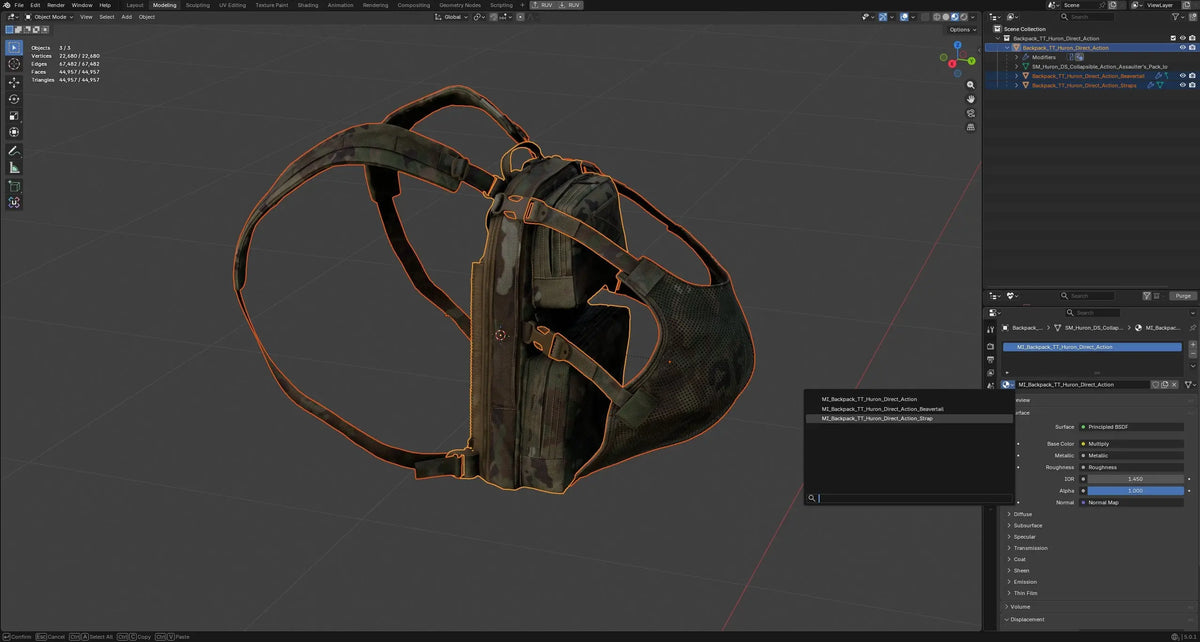Select the Cursor tool
The image size is (1200, 642).
(x=14, y=64)
